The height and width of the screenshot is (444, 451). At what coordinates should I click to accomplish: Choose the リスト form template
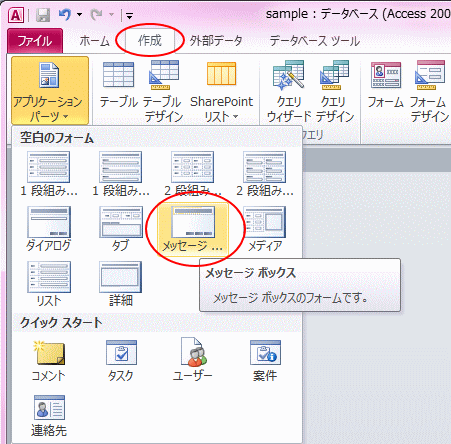point(49,284)
